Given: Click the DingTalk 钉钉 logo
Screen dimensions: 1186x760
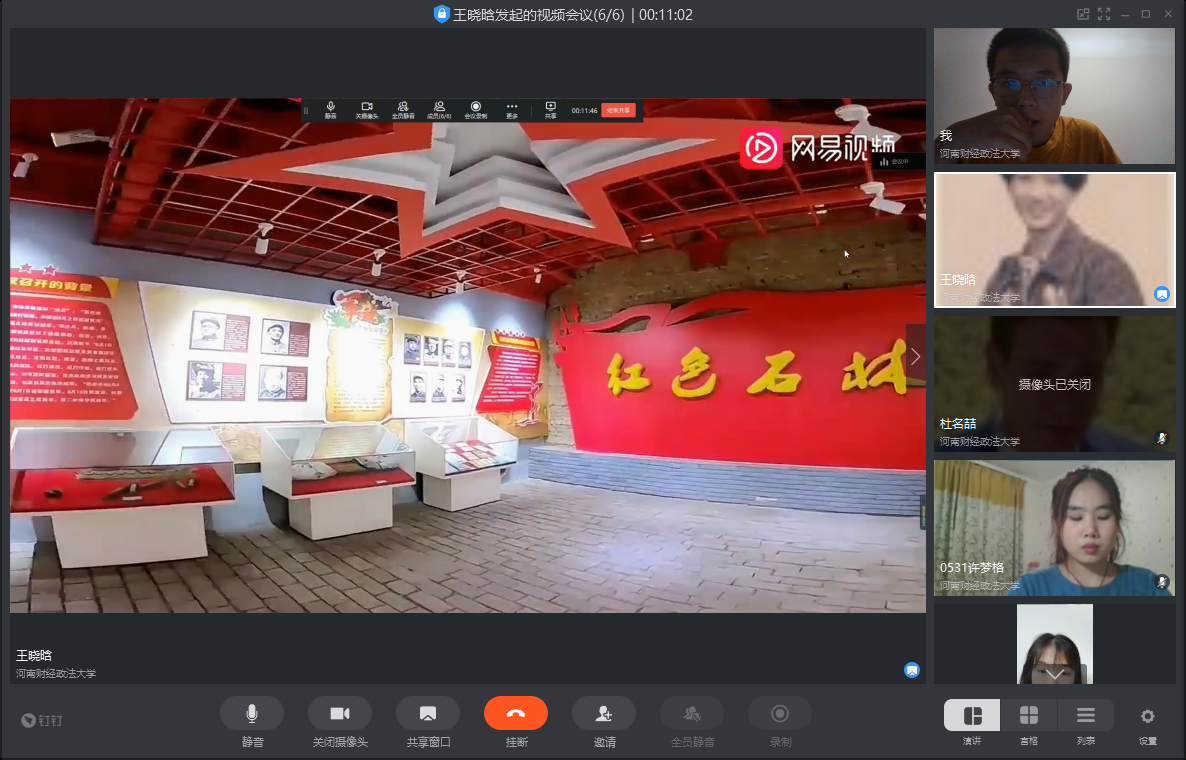Looking at the screenshot, I should pyautogui.click(x=43, y=720).
